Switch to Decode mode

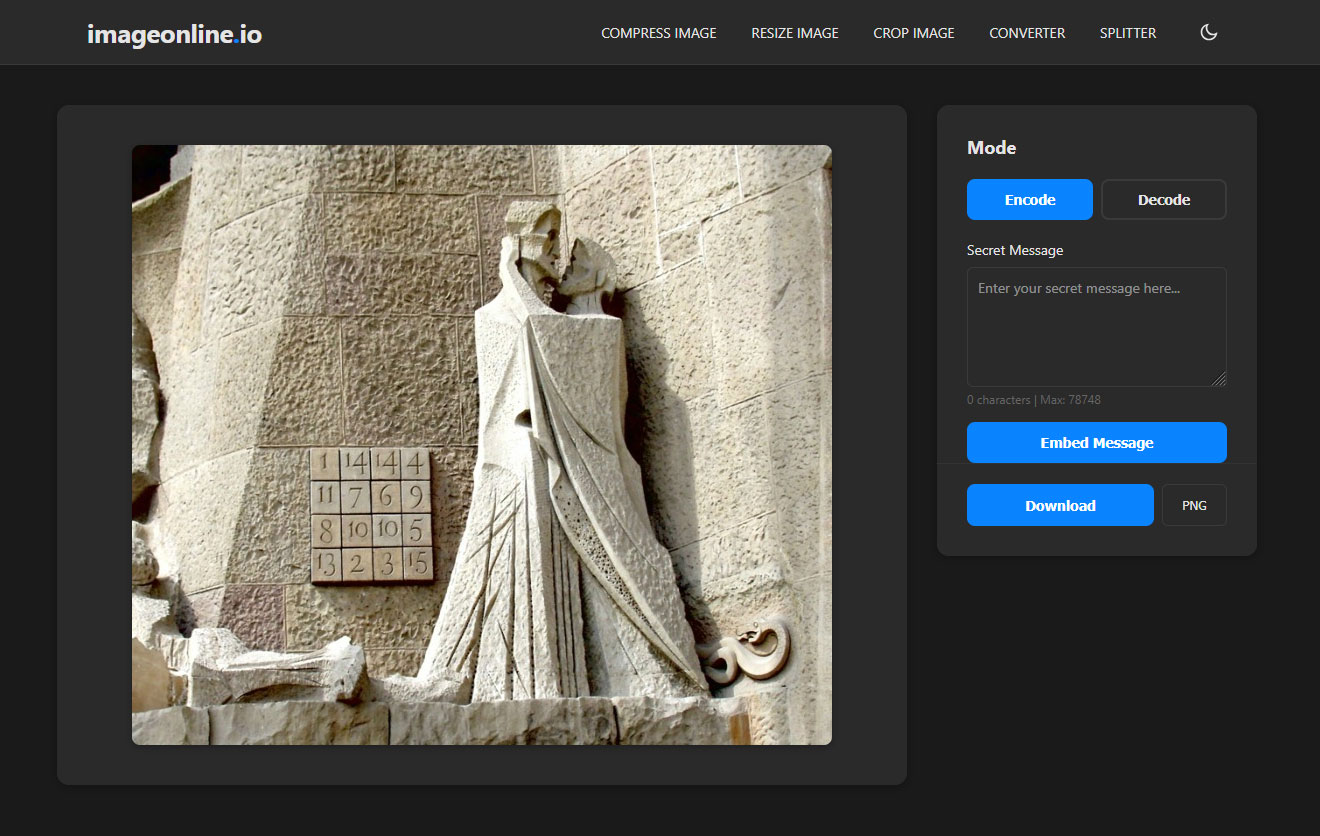pyautogui.click(x=1163, y=200)
